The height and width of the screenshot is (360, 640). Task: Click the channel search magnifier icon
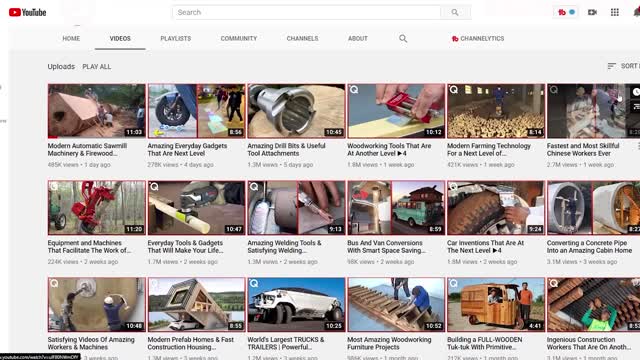[403, 38]
